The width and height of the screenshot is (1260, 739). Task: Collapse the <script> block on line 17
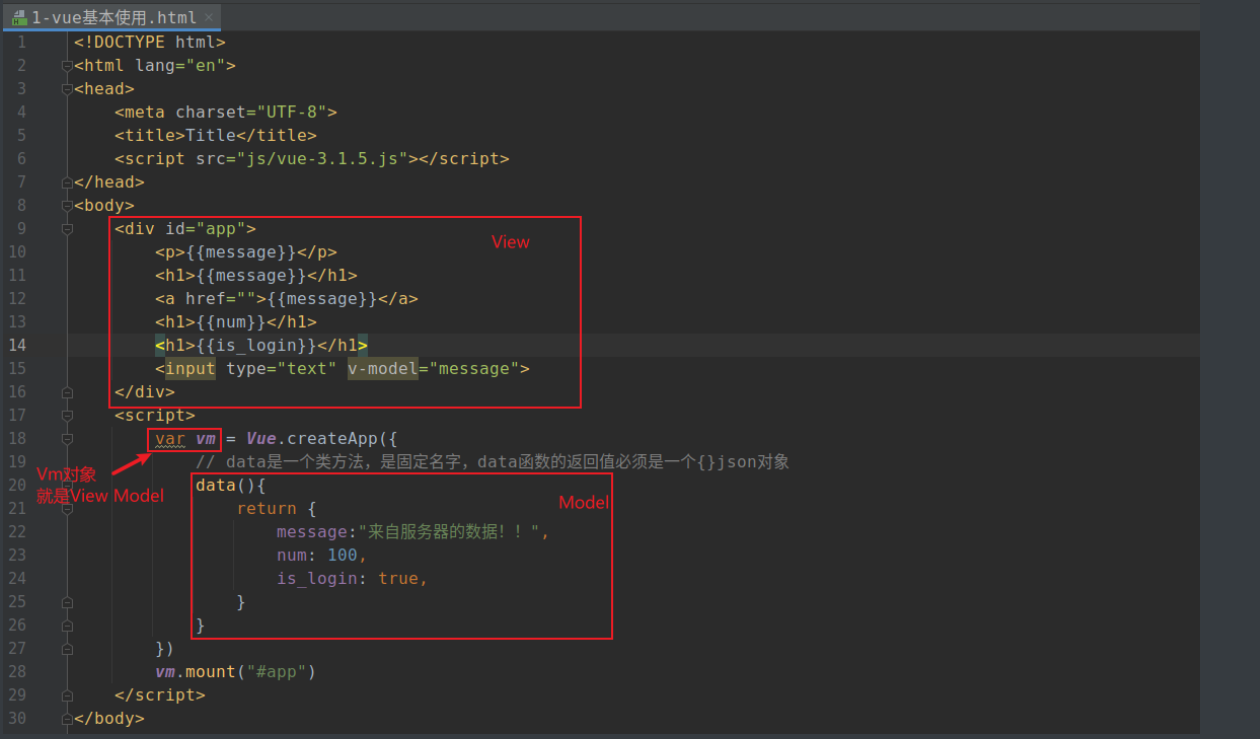(67, 415)
